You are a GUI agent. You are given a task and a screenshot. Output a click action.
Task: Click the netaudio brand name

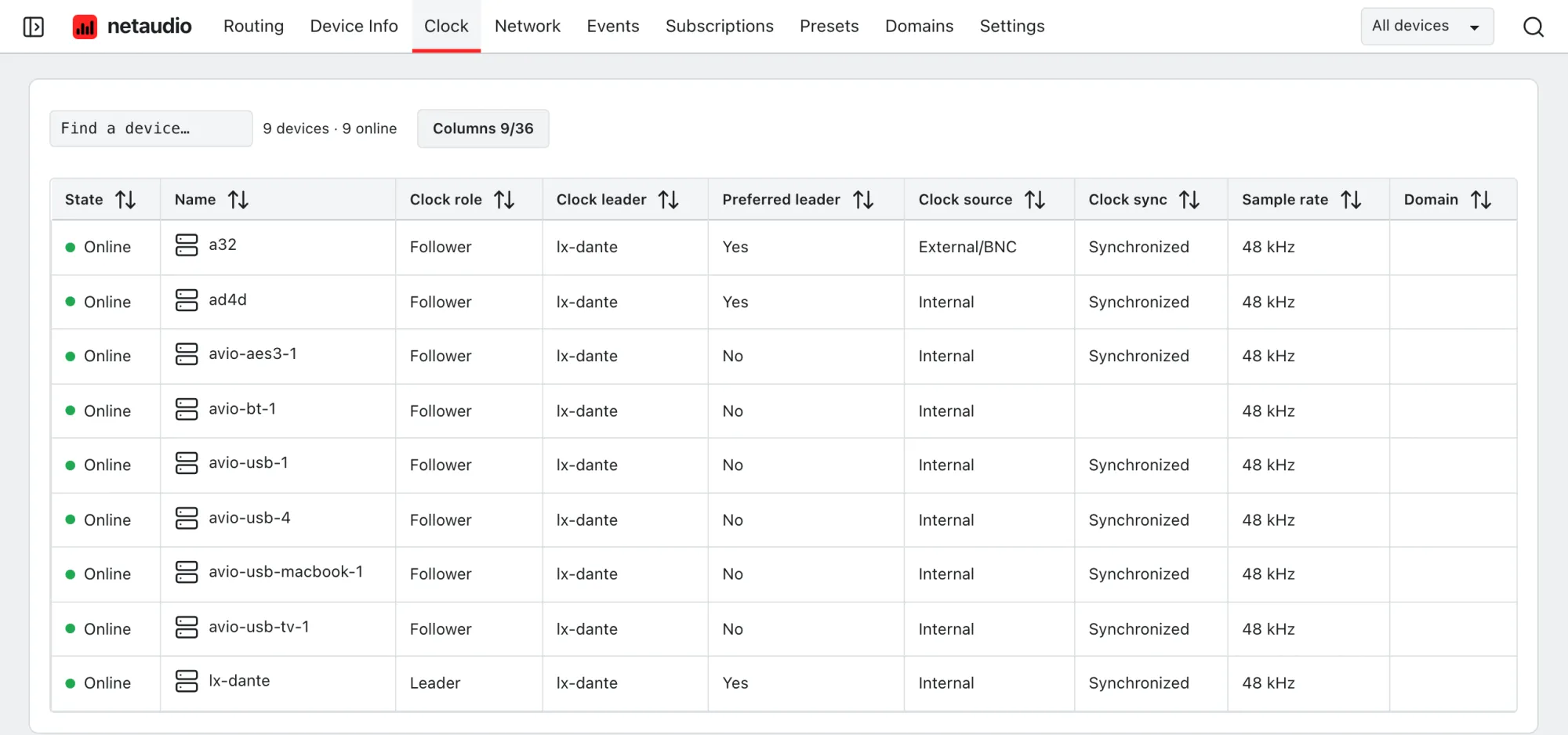tap(149, 26)
